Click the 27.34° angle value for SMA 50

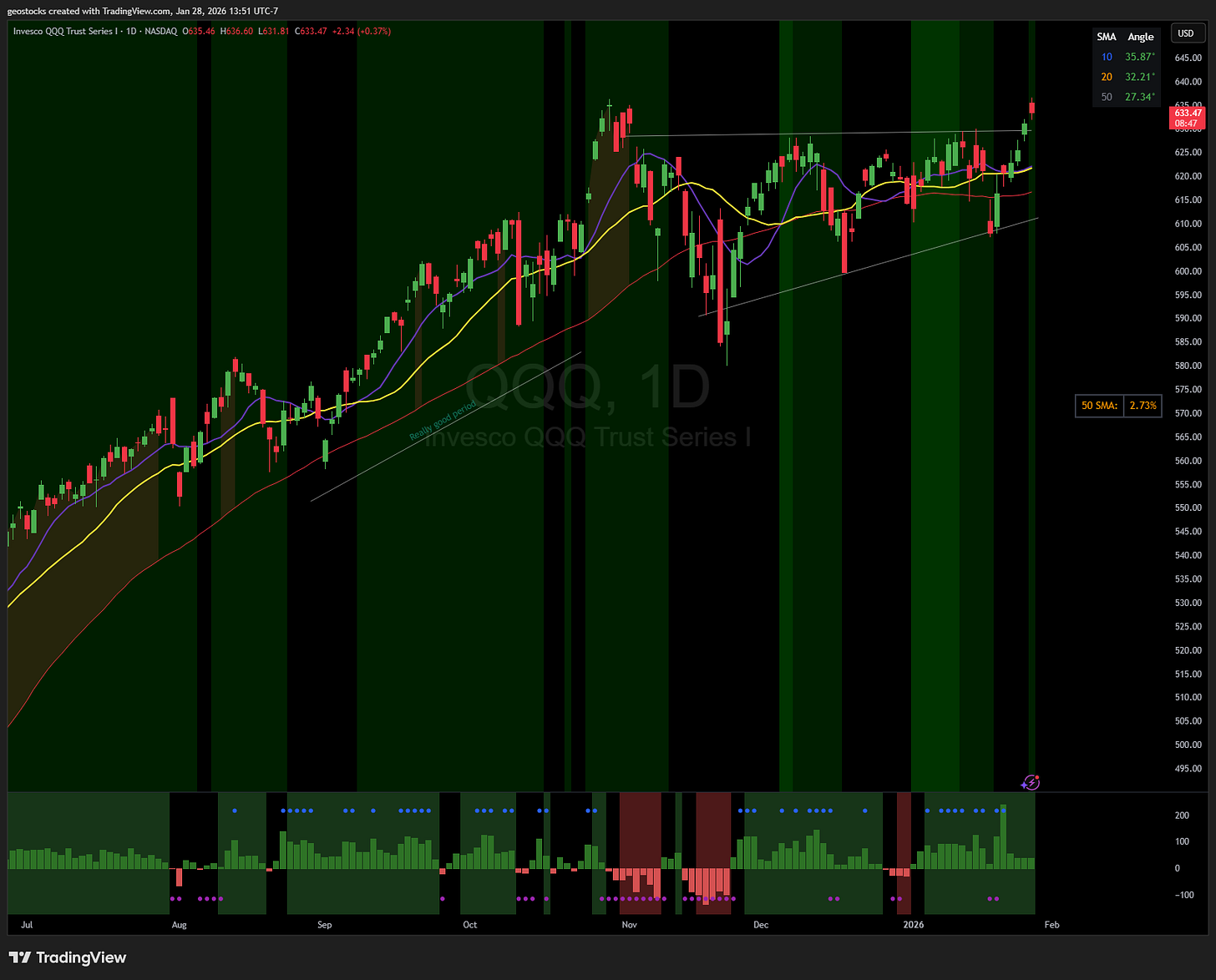tap(1140, 97)
